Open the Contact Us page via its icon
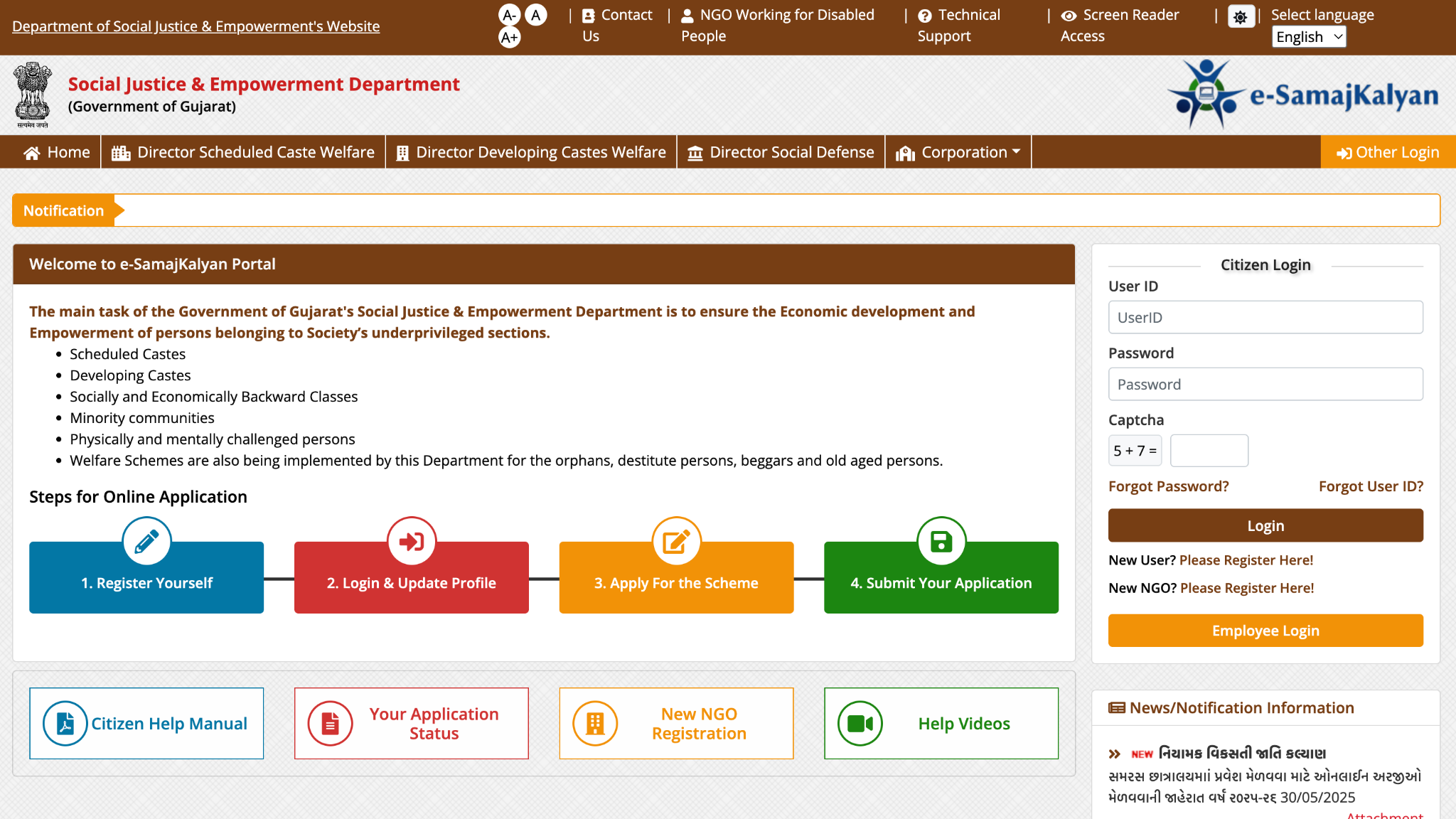Viewport: 1456px width, 819px height. point(587,14)
